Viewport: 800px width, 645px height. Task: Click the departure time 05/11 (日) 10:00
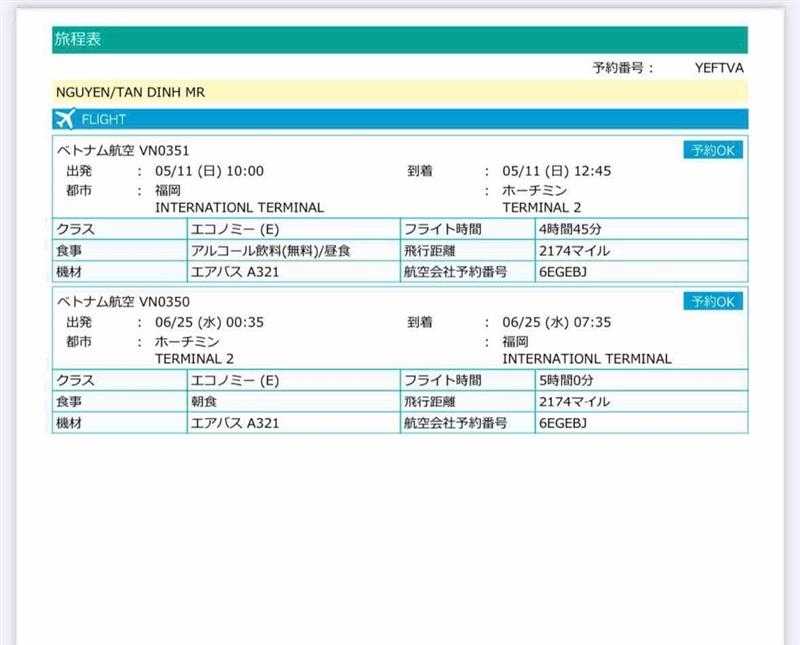coord(210,171)
